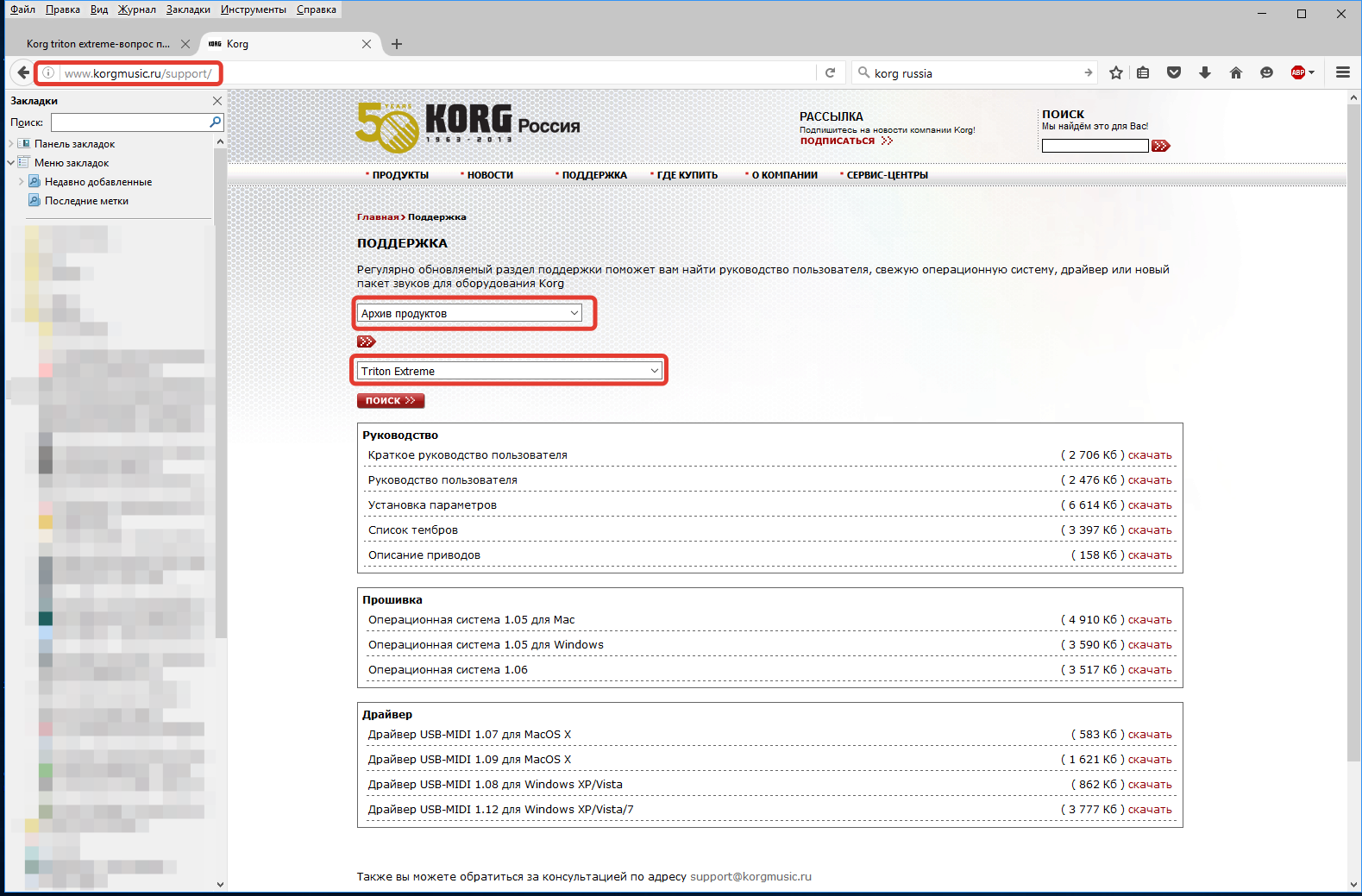
Task: Open the downloads arrow icon
Action: pos(1205,73)
